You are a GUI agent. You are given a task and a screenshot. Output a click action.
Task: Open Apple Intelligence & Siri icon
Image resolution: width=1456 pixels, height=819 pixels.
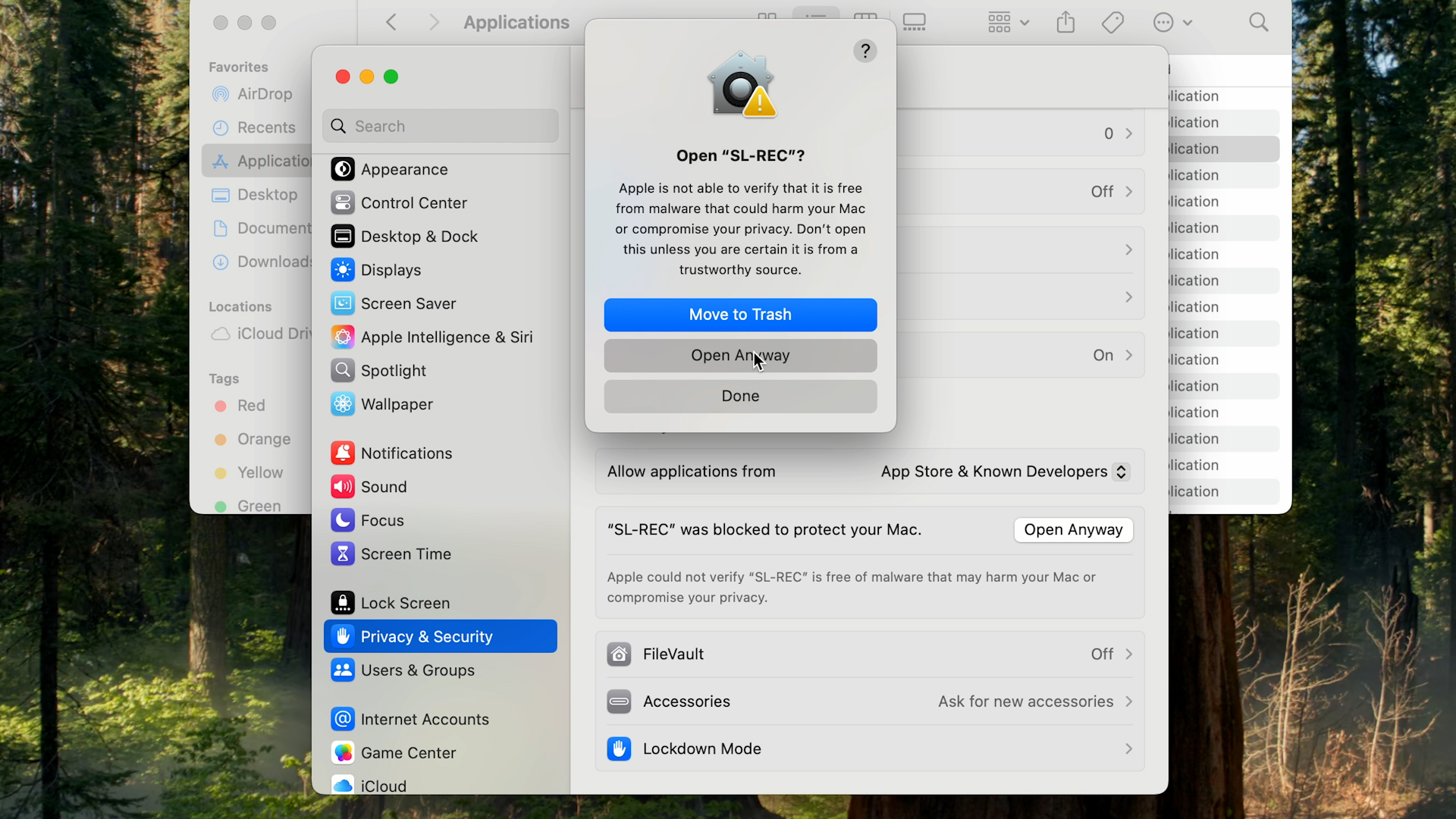point(343,337)
